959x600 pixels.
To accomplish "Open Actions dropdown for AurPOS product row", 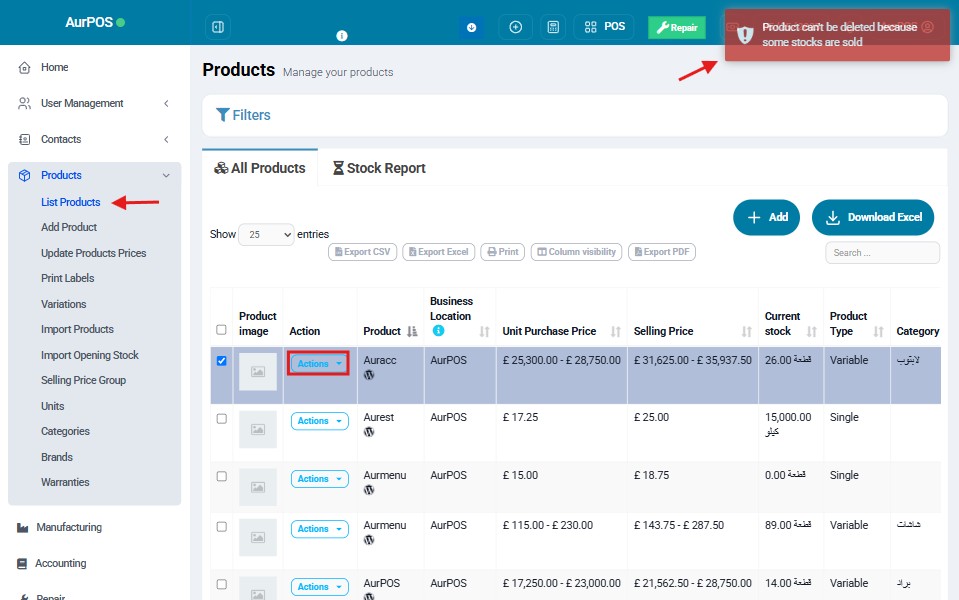I will 319,587.
